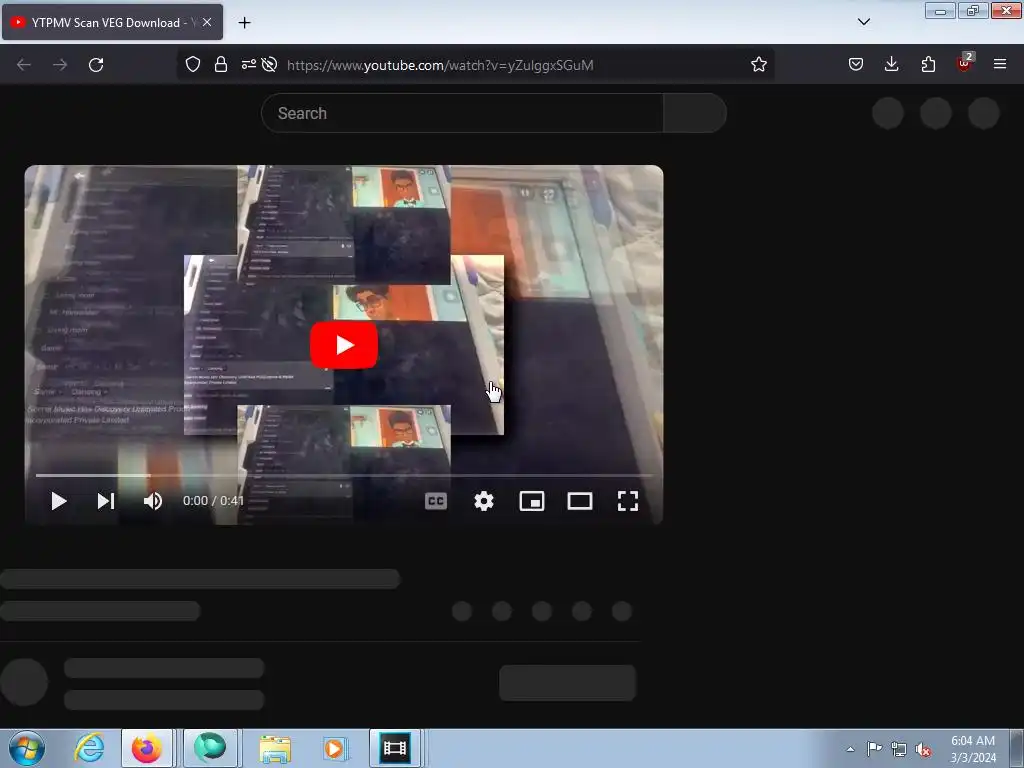Click the YouTube Search field
This screenshot has height=768, width=1024.
pyautogui.click(x=462, y=113)
